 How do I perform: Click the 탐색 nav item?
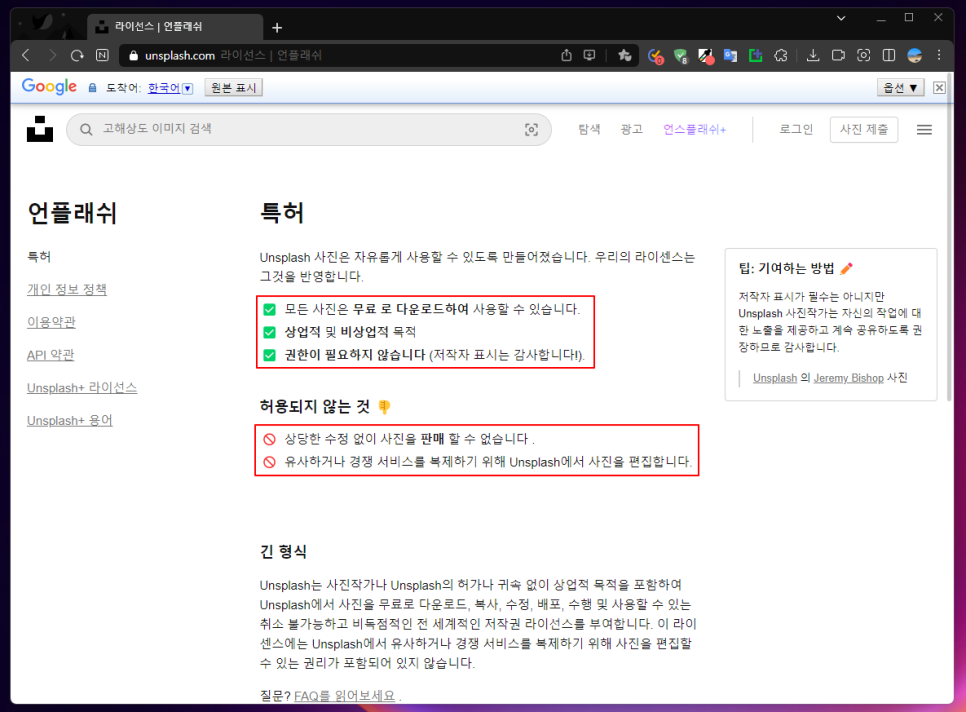coord(589,129)
